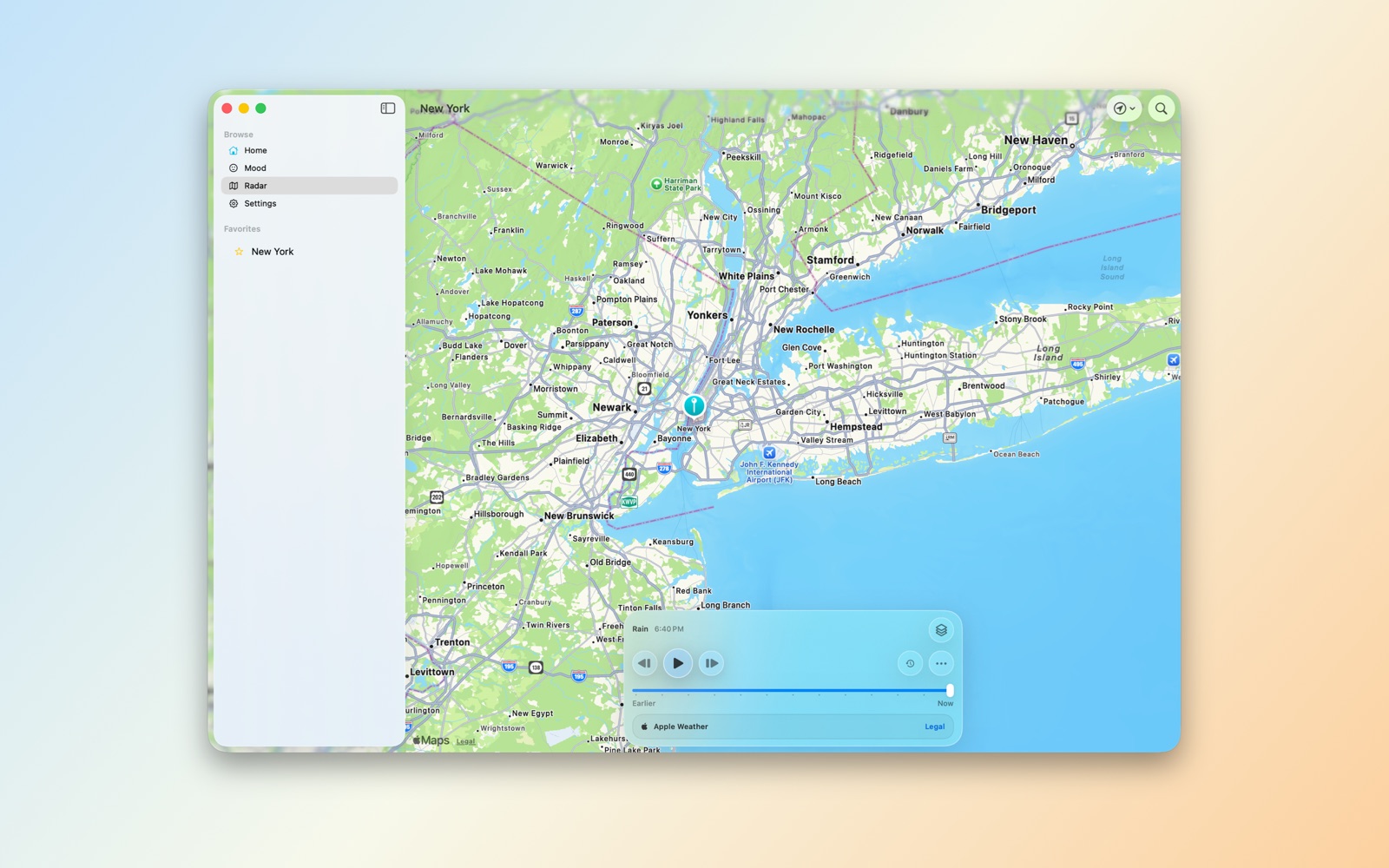Image resolution: width=1389 pixels, height=868 pixels.
Task: Open Home in the sidebar
Action: click(x=310, y=150)
